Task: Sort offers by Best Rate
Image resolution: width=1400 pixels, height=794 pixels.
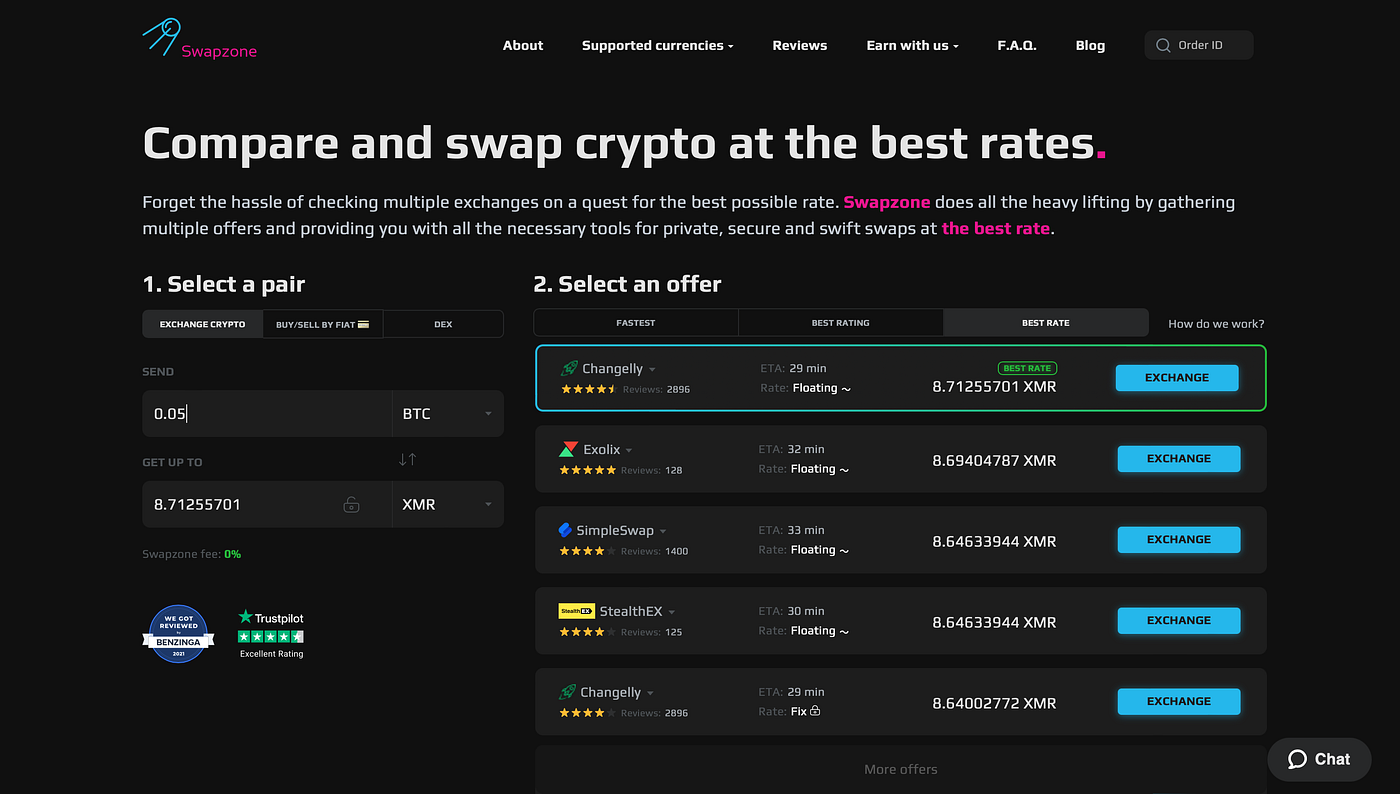Action: click(1046, 322)
